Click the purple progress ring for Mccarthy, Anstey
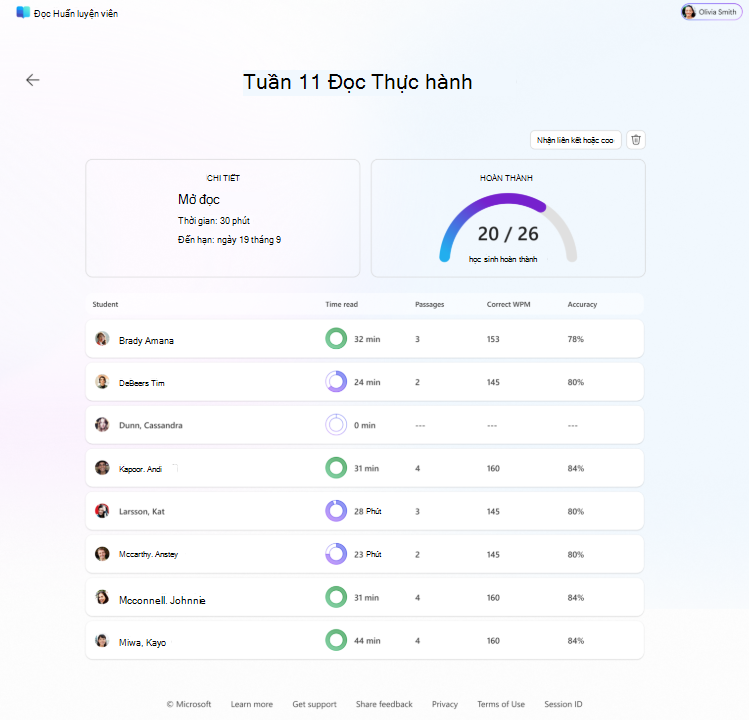Viewport: 749px width, 720px height. point(336,554)
